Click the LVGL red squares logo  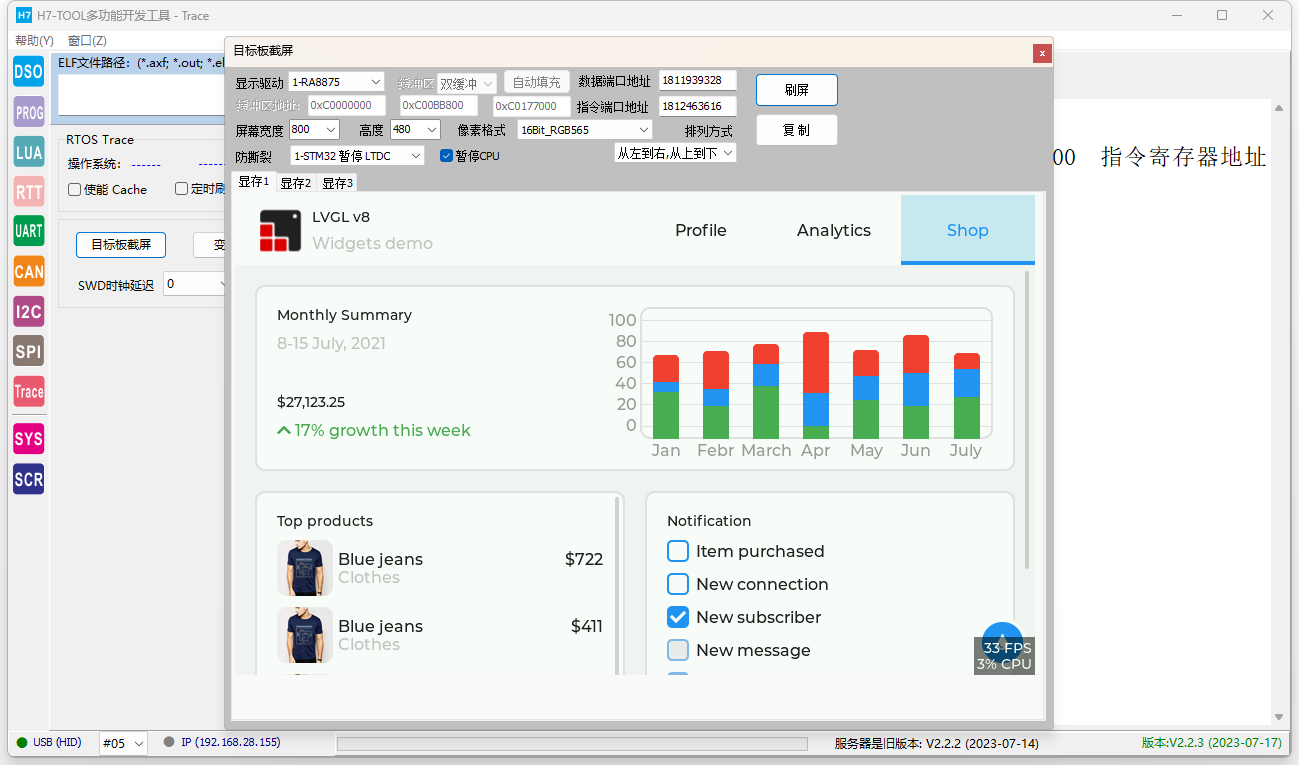(x=280, y=230)
